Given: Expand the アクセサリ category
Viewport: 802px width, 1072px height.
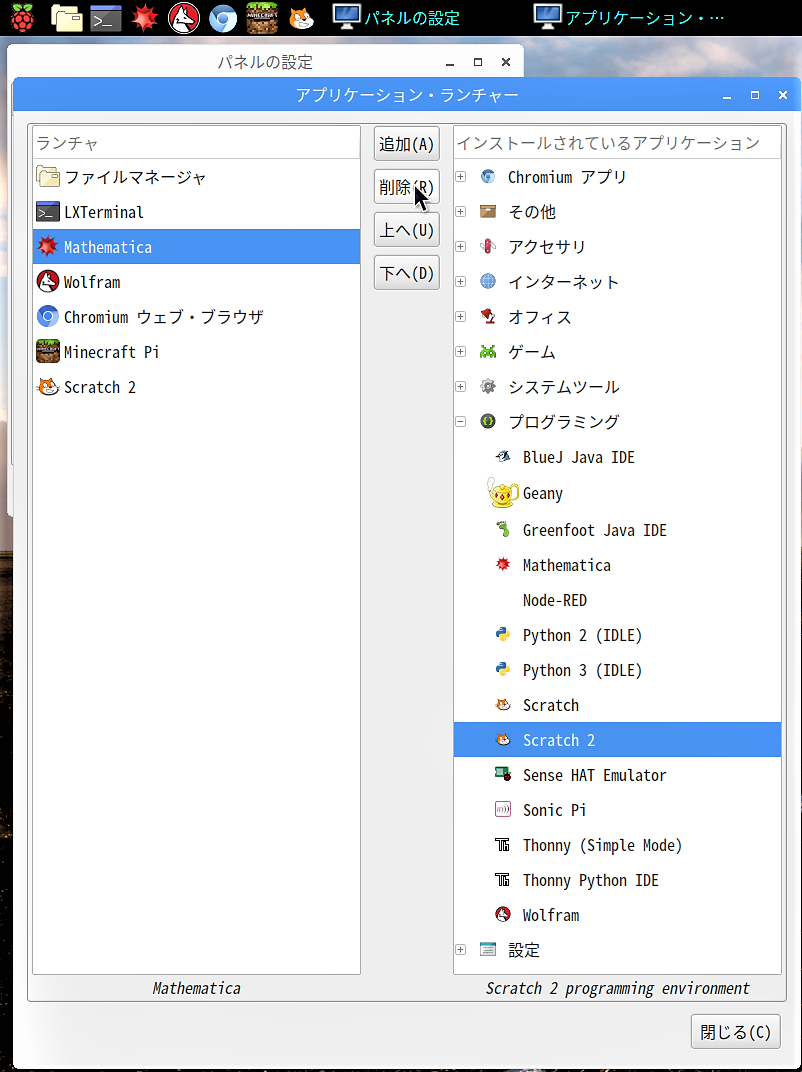Looking at the screenshot, I should [461, 247].
